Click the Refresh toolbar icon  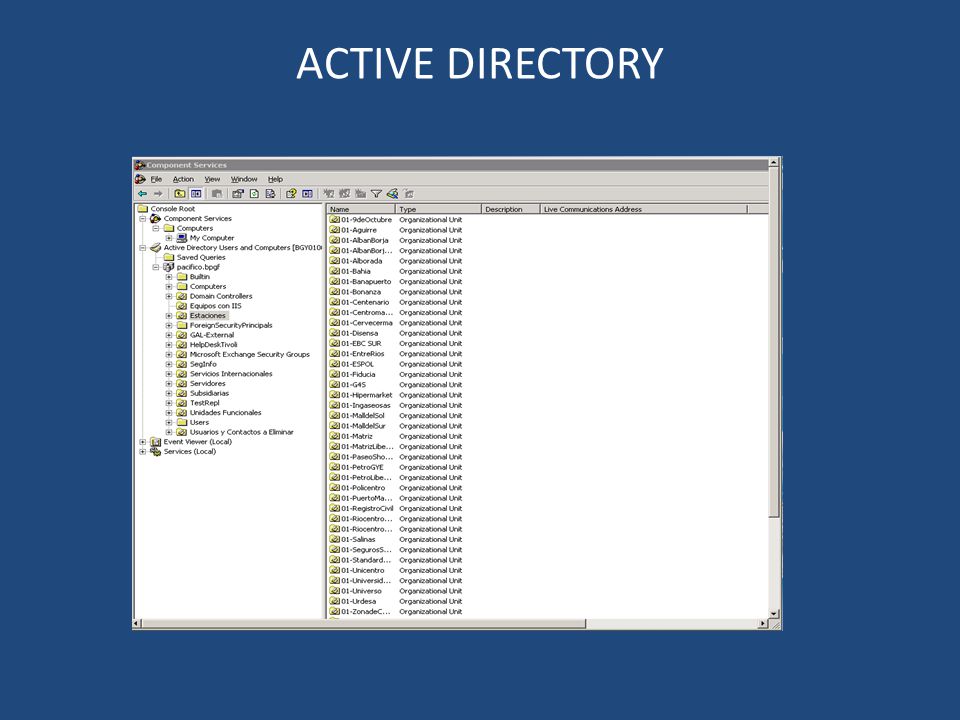click(254, 193)
